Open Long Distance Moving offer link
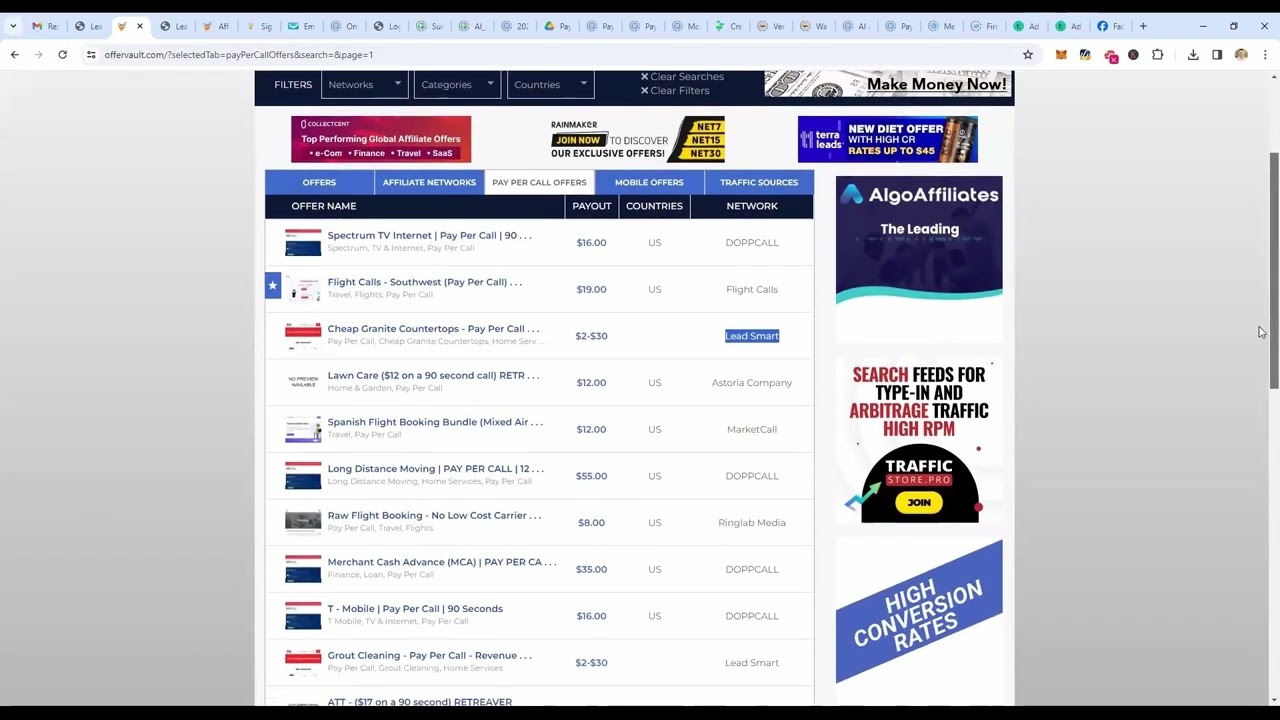 click(x=435, y=468)
